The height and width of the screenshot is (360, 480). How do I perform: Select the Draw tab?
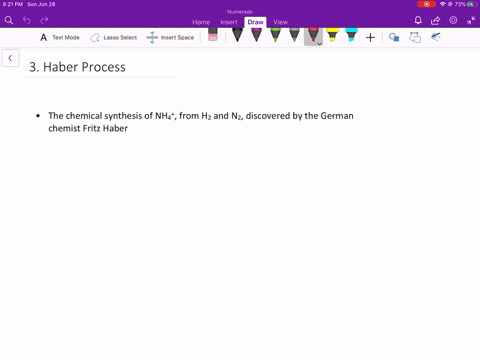255,22
